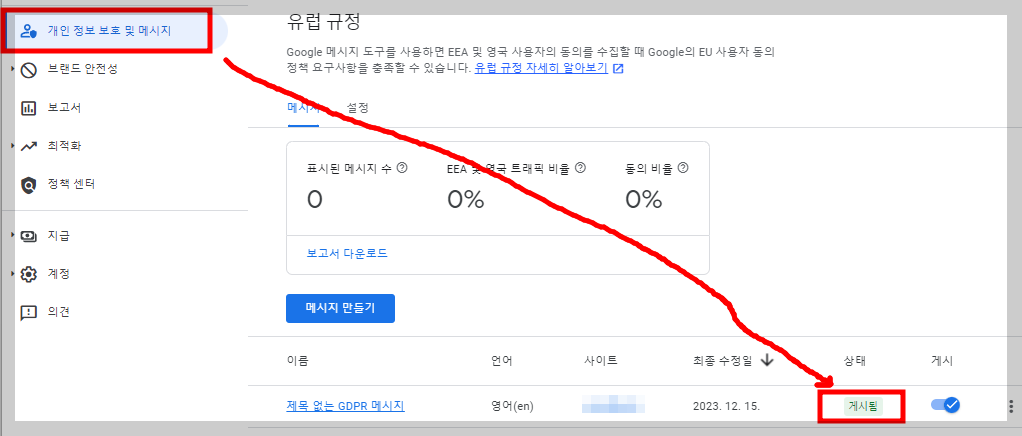1022x436 pixels.
Task: Click the 상태 column header
Action: [x=854, y=360]
